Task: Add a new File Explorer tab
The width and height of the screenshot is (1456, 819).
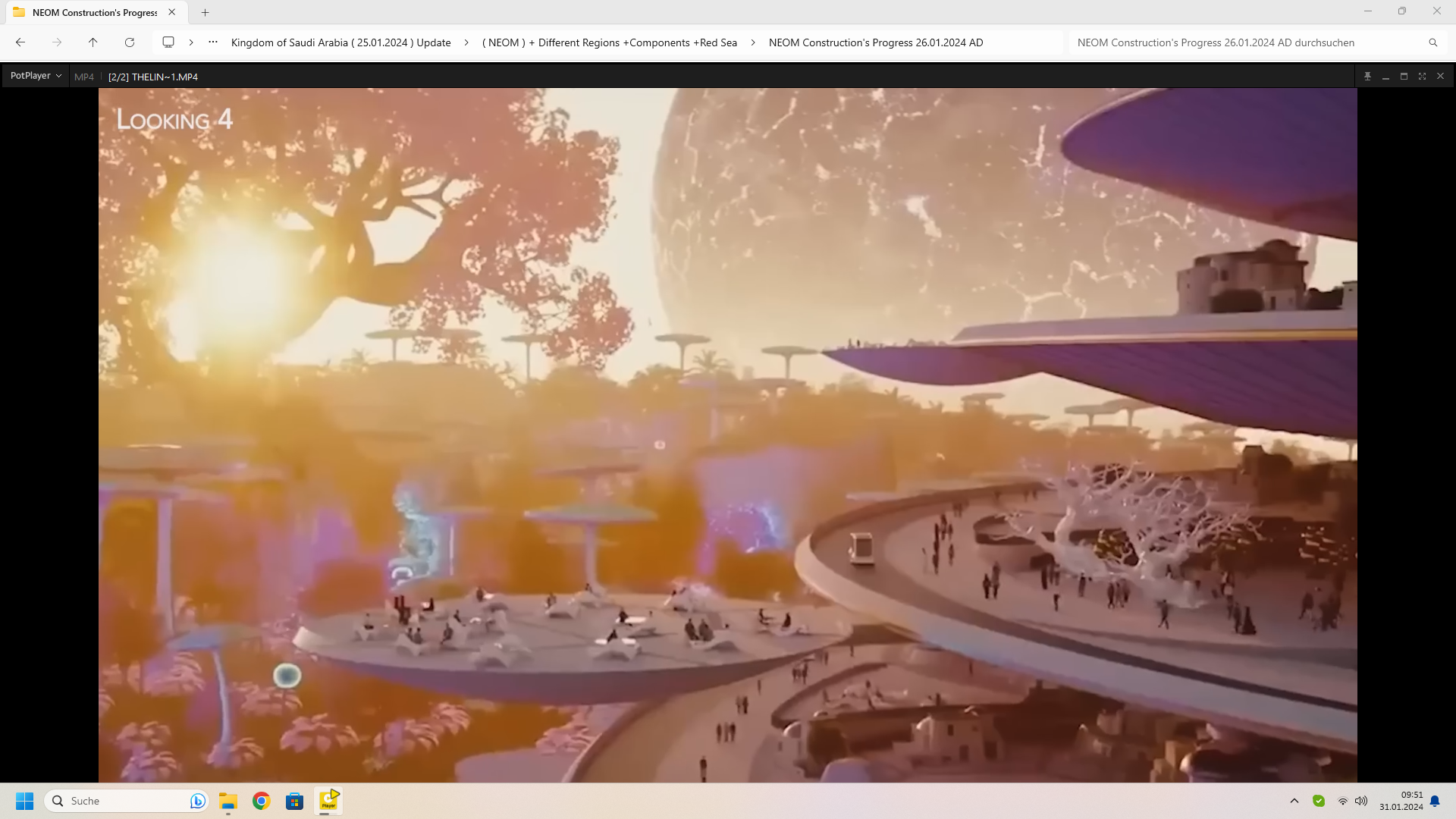Action: coord(205,12)
